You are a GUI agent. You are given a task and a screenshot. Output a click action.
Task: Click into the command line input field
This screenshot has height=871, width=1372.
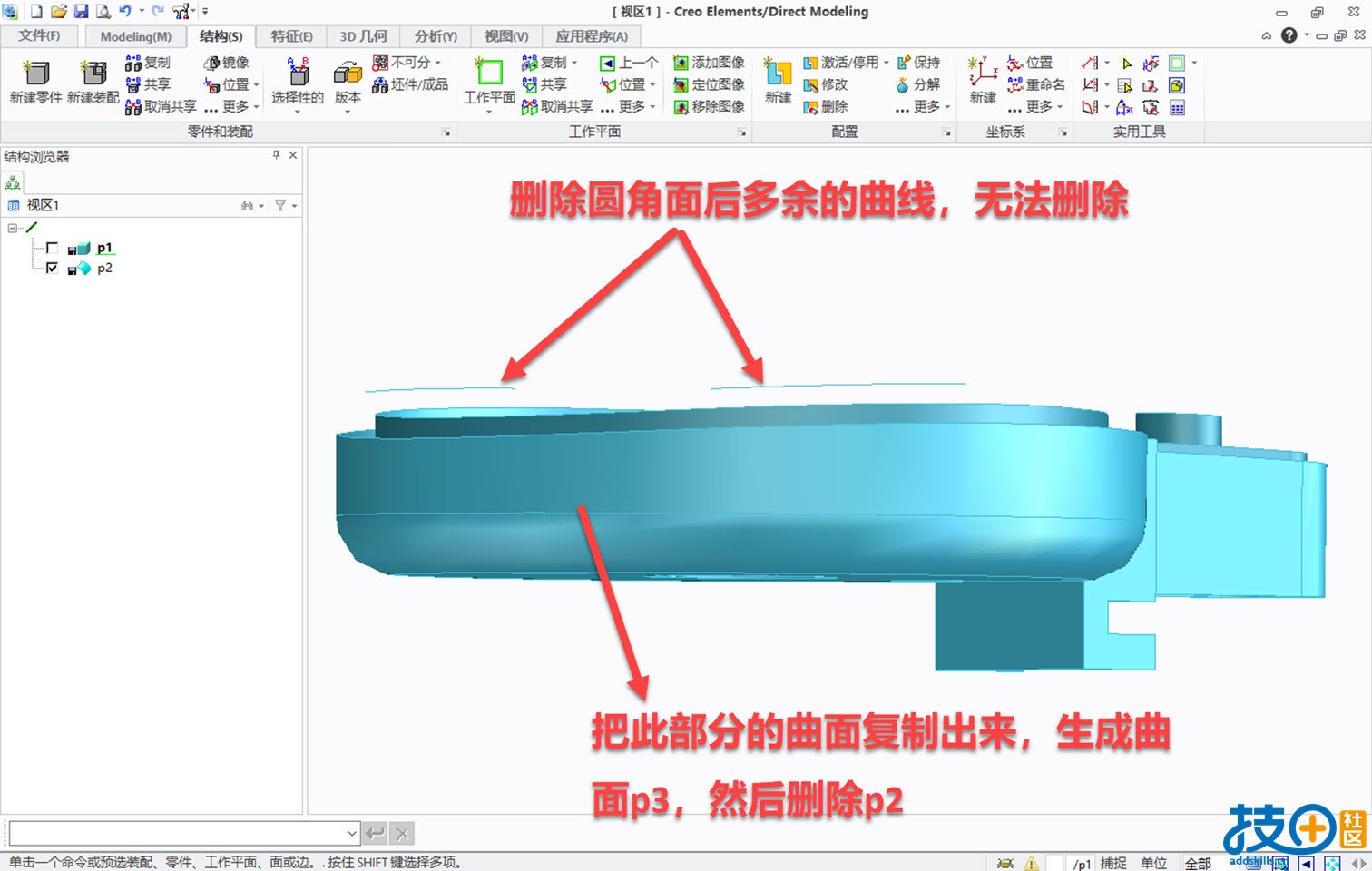(177, 833)
